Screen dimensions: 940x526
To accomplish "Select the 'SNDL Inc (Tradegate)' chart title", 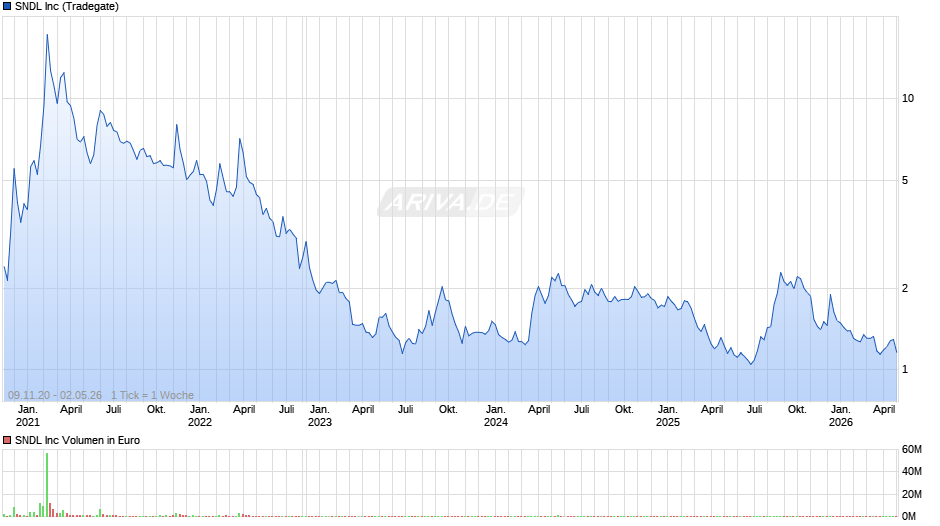I will tap(67, 7).
